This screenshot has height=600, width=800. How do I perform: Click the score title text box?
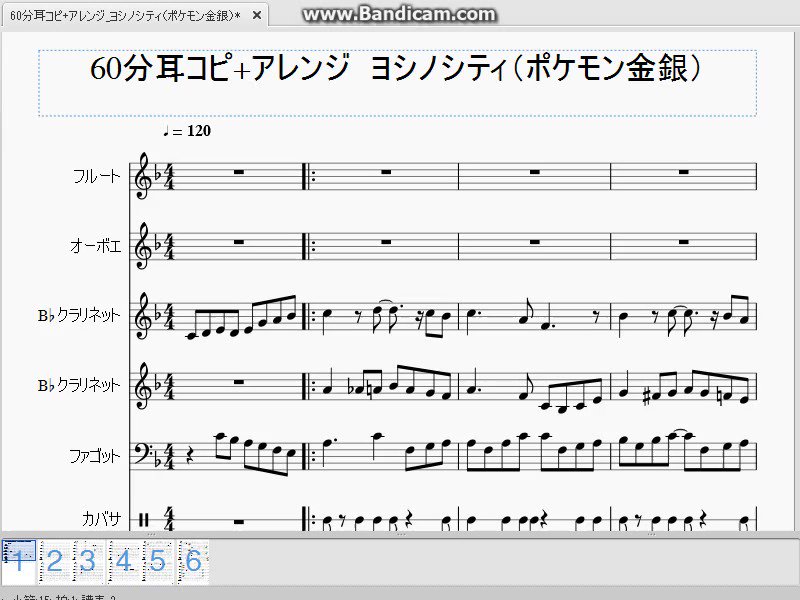[397, 83]
